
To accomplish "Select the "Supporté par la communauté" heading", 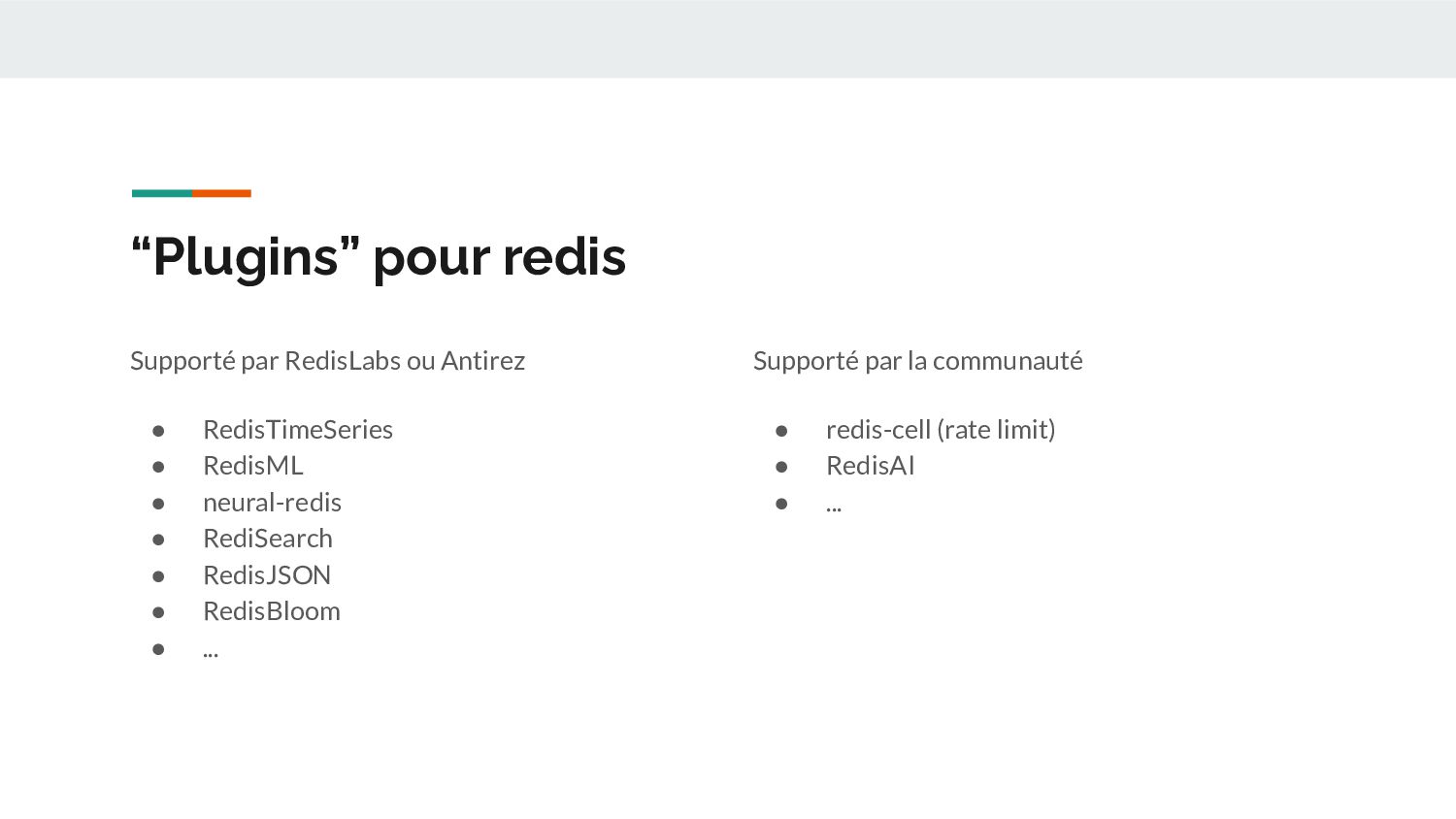I will [x=917, y=361].
